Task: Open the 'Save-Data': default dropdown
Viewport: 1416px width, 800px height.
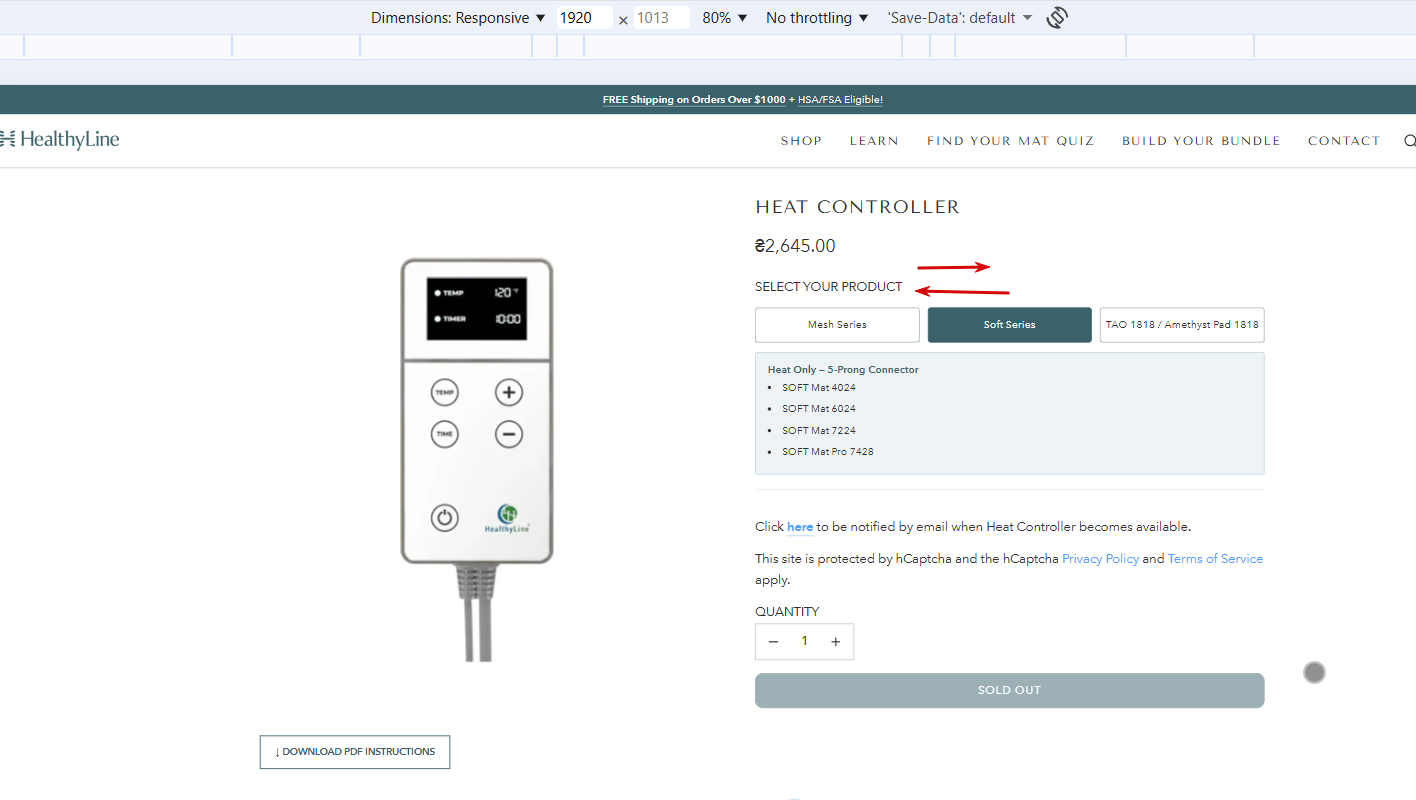Action: coord(959,18)
